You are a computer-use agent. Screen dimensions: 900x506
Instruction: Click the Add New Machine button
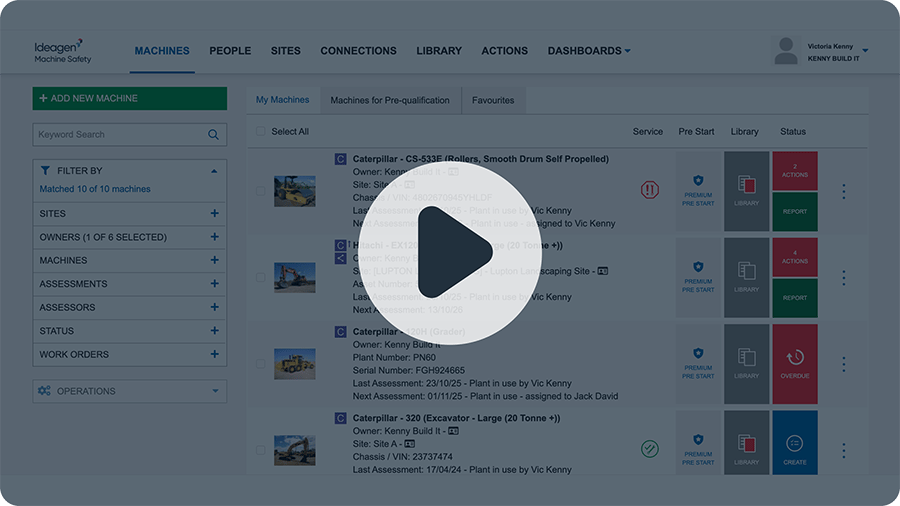(129, 98)
